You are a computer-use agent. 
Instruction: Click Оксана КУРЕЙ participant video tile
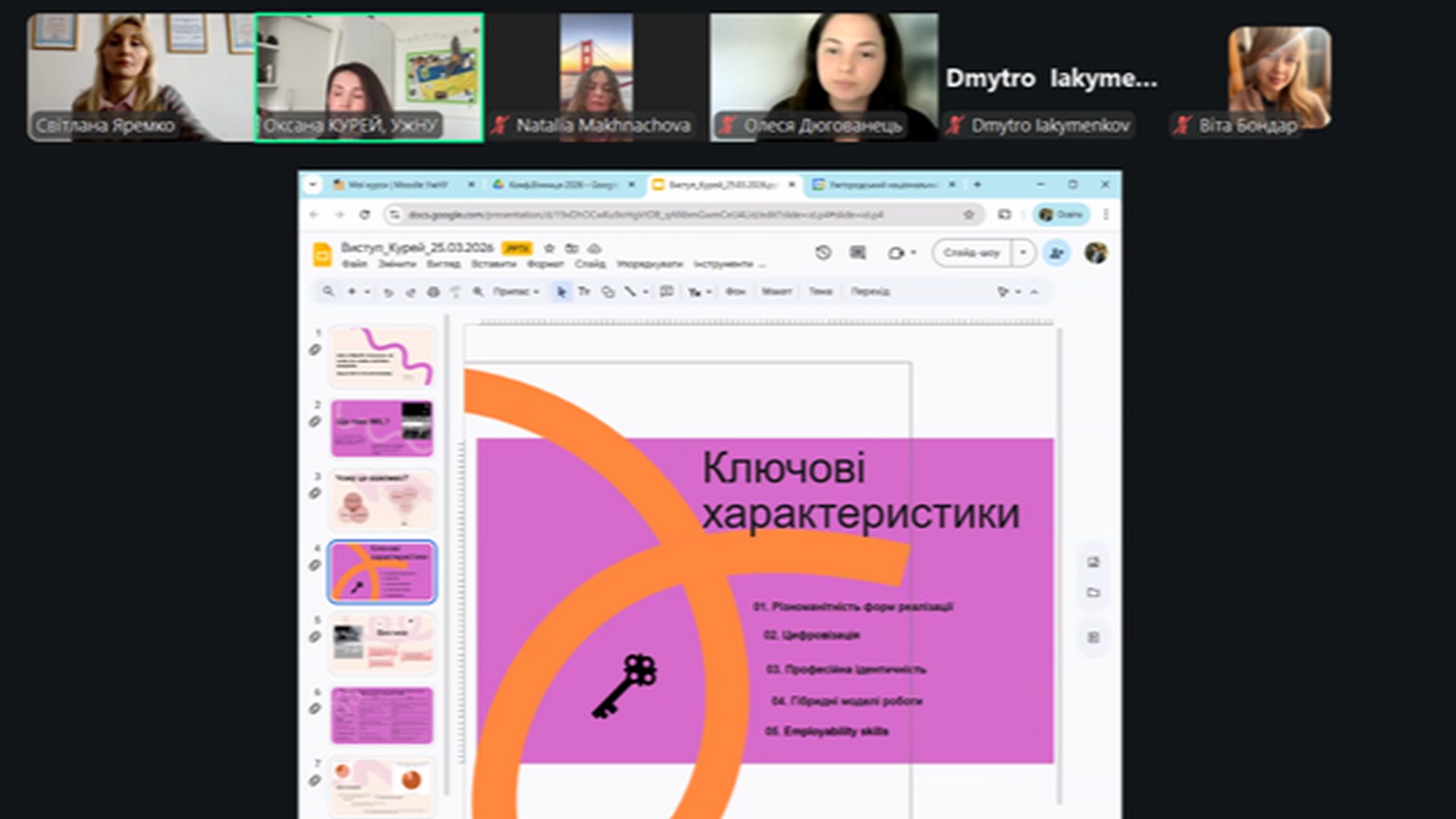point(369,78)
